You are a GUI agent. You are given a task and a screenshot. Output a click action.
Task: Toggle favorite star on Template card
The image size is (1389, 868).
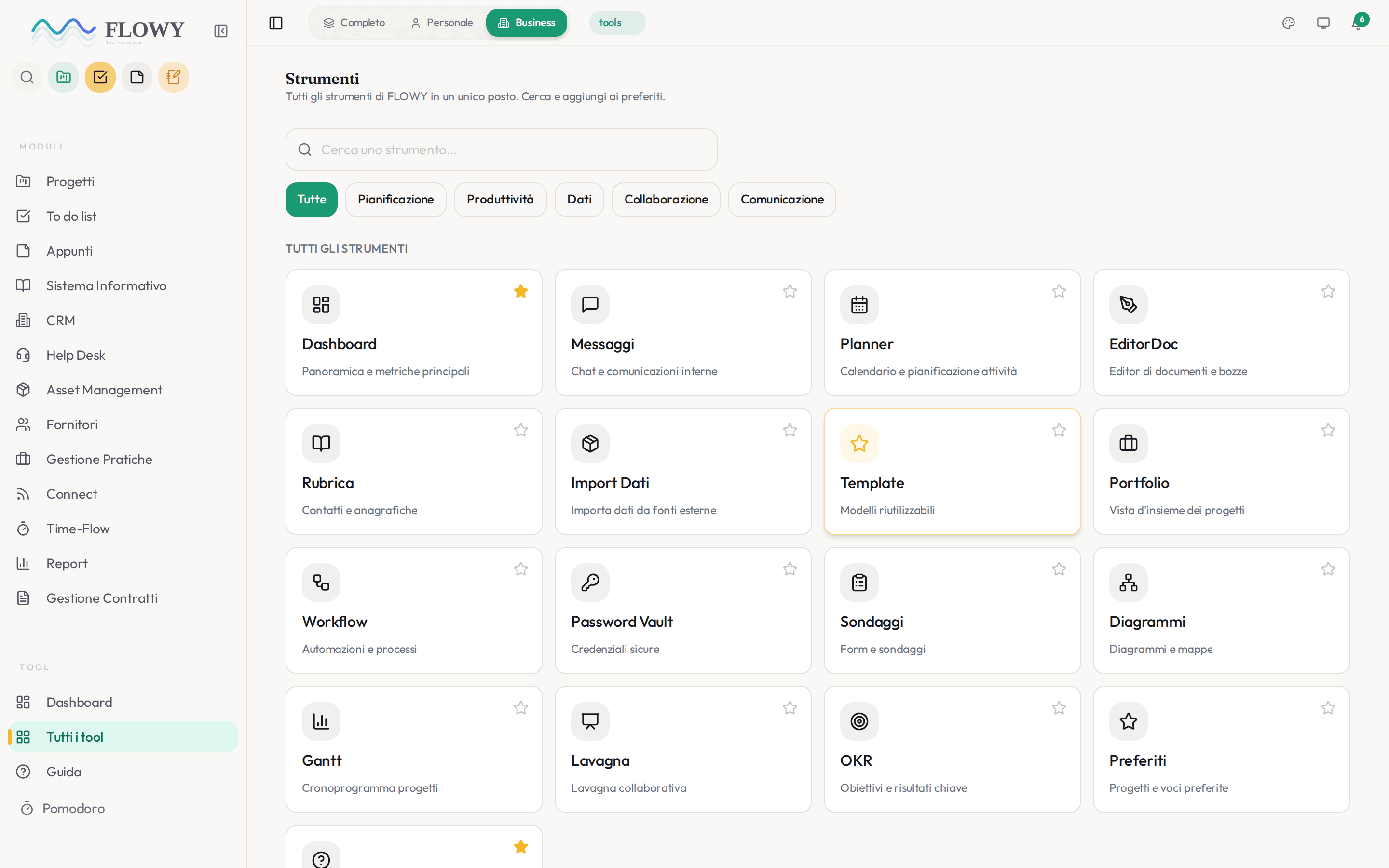click(x=1059, y=430)
